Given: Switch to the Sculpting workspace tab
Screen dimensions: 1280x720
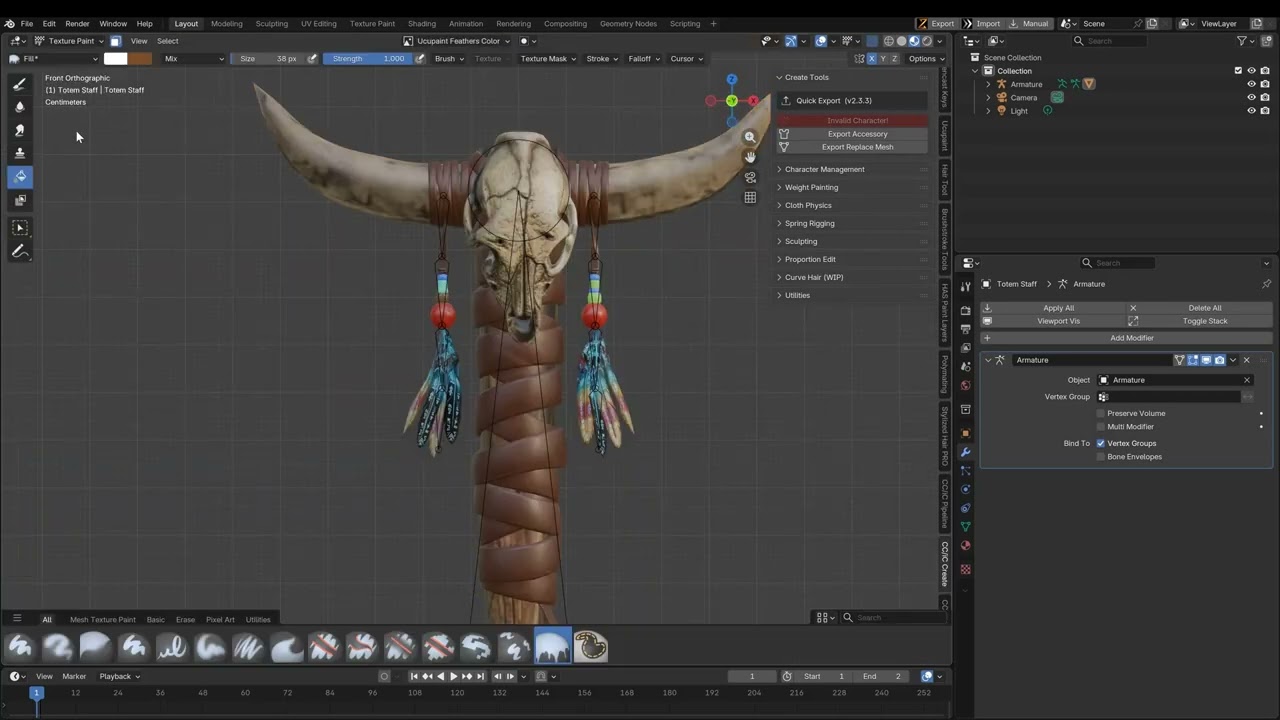Looking at the screenshot, I should pos(271,23).
